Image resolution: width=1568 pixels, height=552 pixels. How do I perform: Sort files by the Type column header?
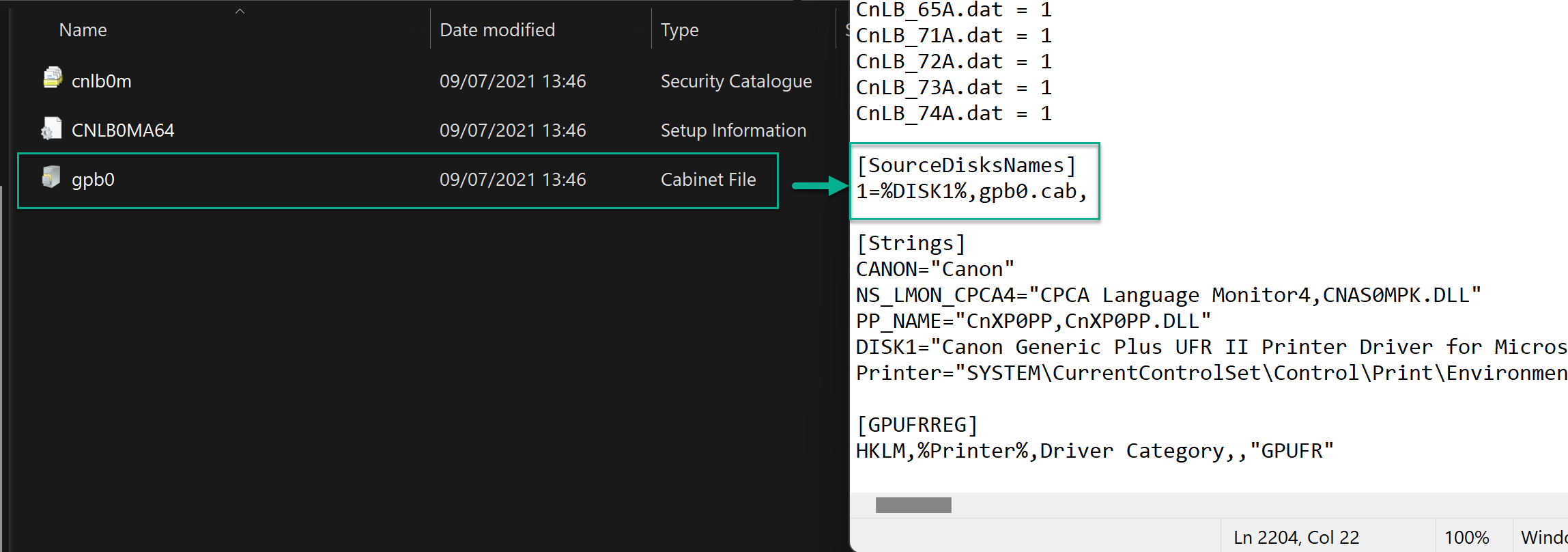click(679, 30)
